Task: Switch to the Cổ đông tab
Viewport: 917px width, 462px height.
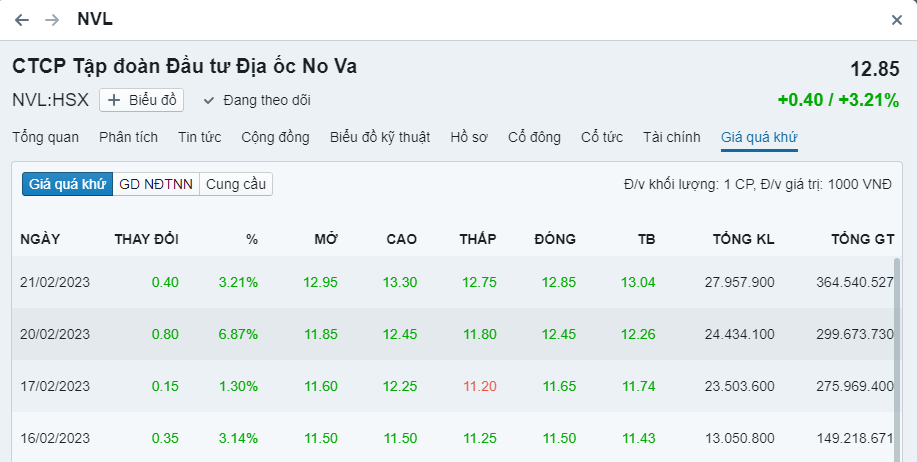Action: click(534, 137)
